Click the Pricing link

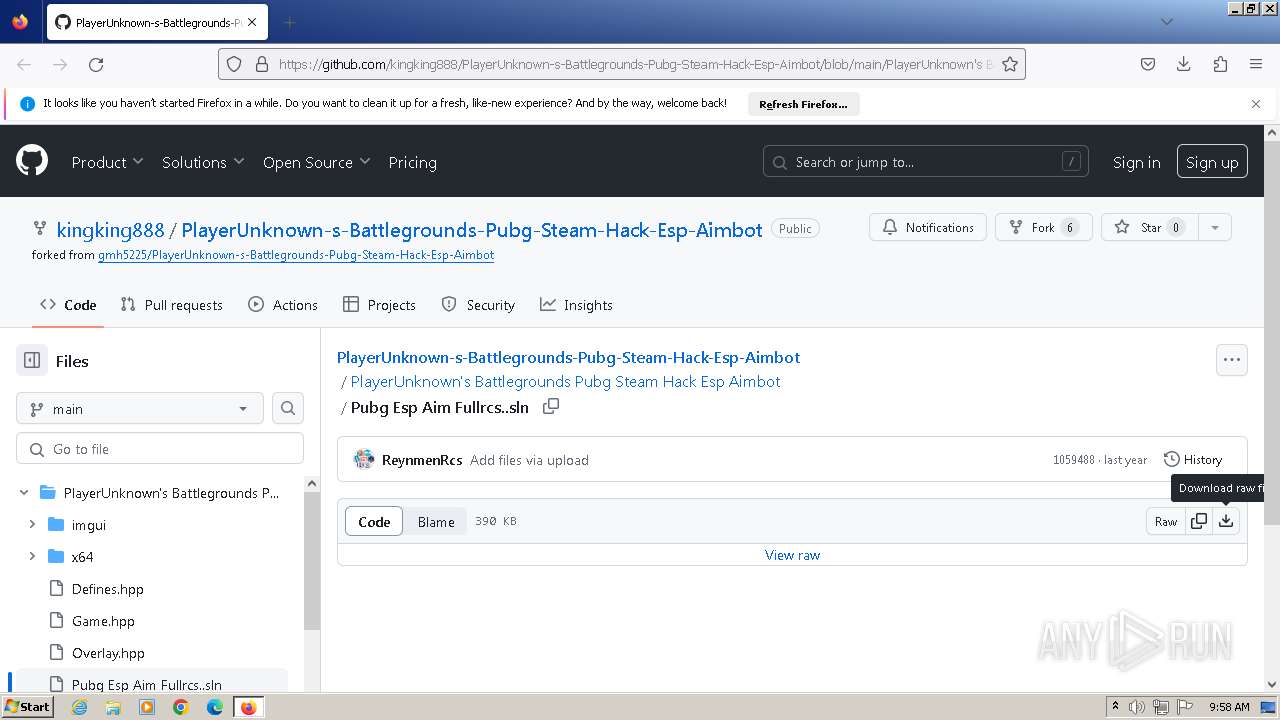(x=412, y=162)
